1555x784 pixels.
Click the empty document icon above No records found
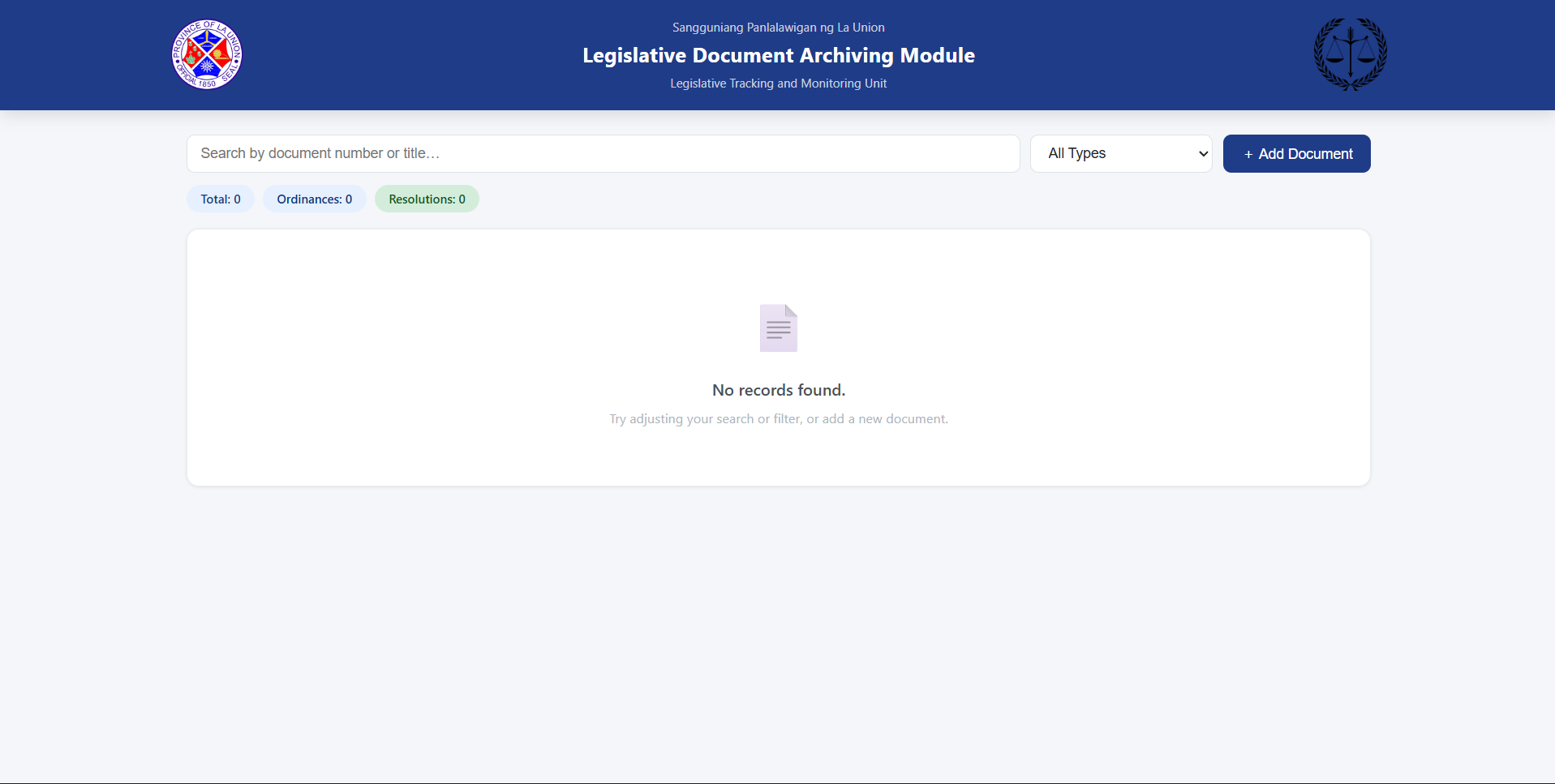[779, 328]
